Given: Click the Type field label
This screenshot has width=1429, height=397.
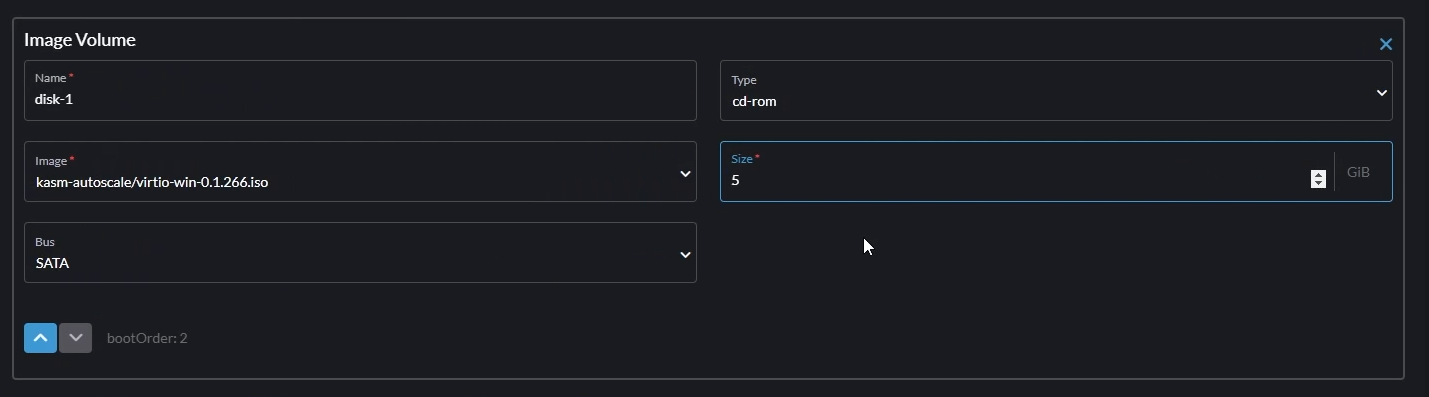Looking at the screenshot, I should click(x=744, y=80).
